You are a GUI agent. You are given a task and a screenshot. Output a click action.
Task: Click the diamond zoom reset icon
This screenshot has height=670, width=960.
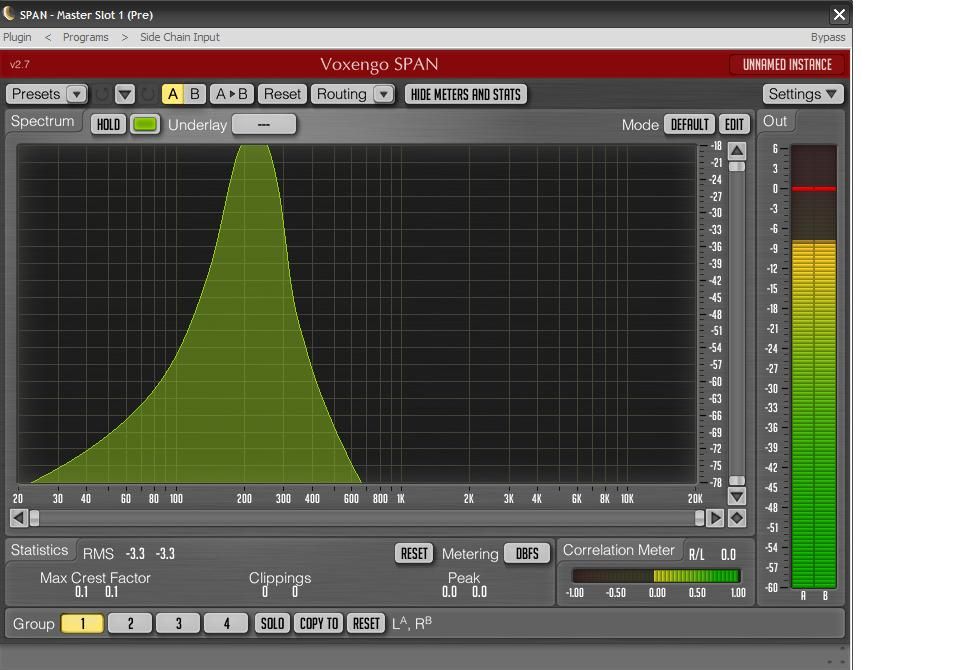[737, 518]
